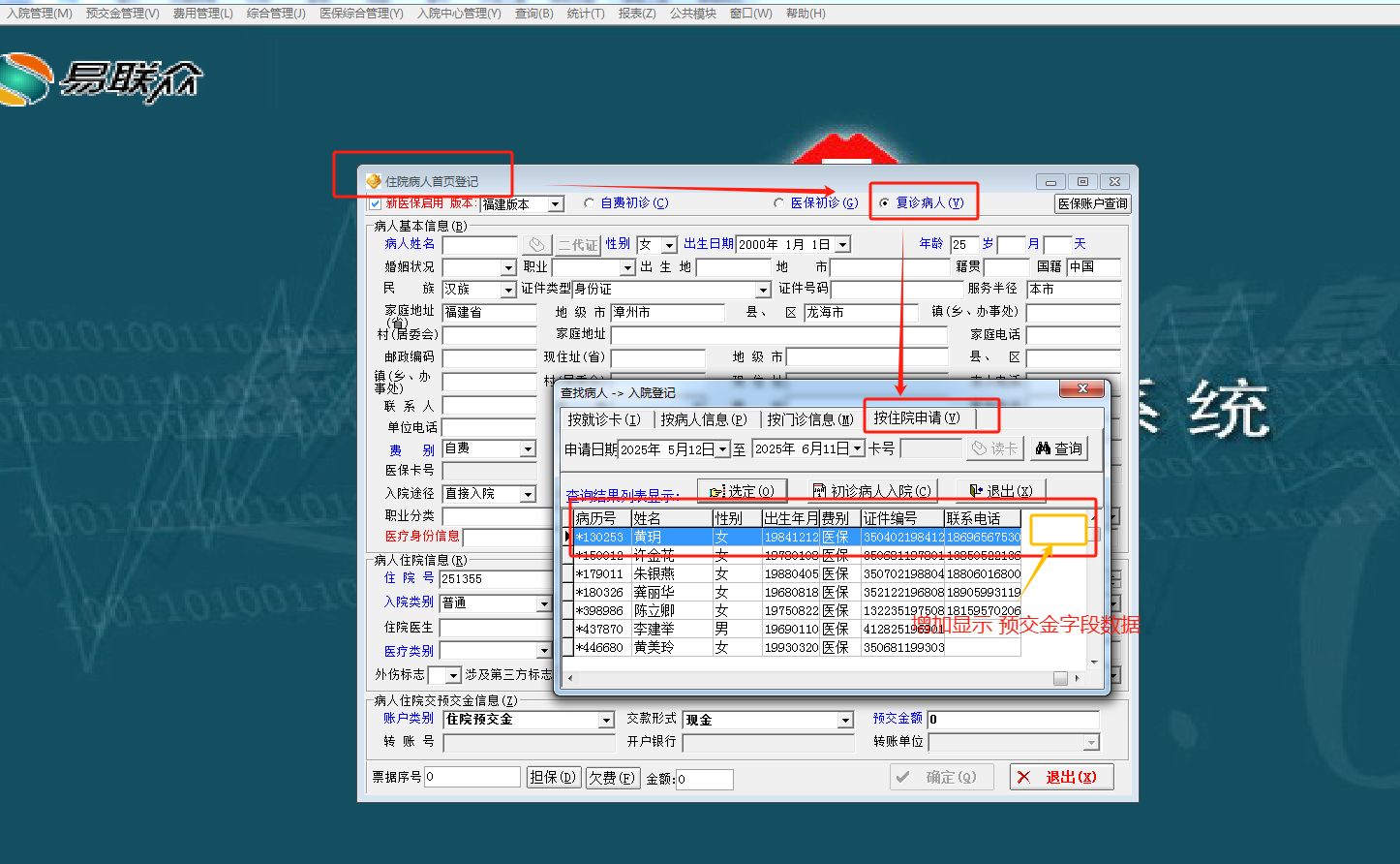Click the binoculars 查询 search button
1400x864 pixels.
click(x=1058, y=448)
